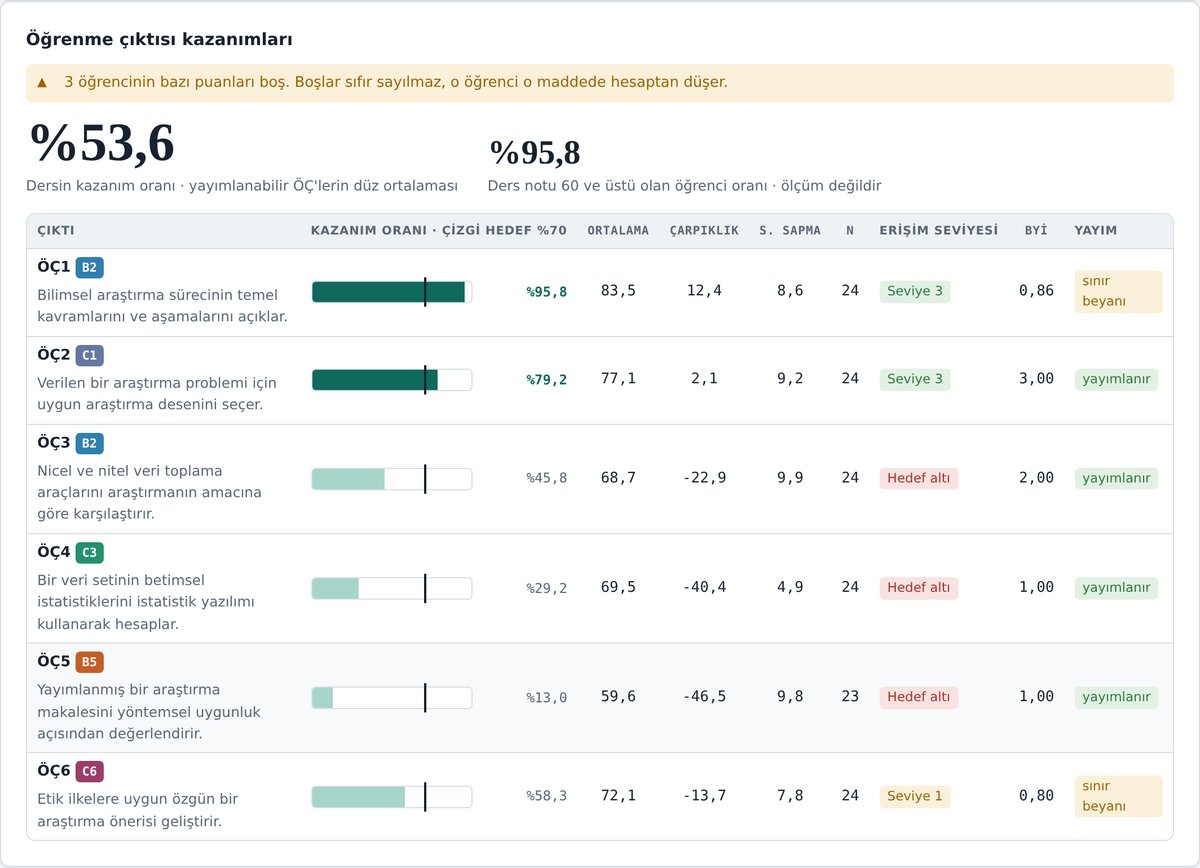
Task: Click the sınır beyanı tag in the ÖÇ6 row
Action: pyautogui.click(x=1118, y=797)
